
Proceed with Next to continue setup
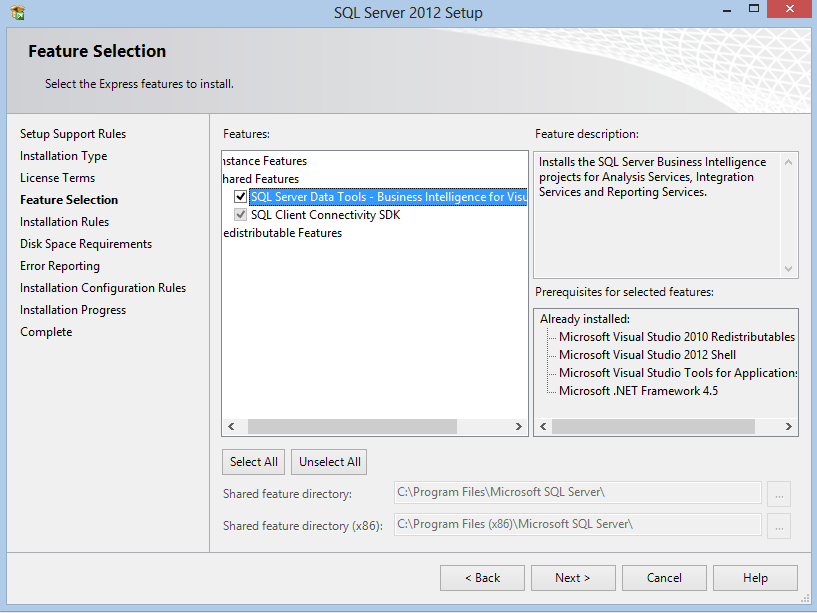pos(573,577)
